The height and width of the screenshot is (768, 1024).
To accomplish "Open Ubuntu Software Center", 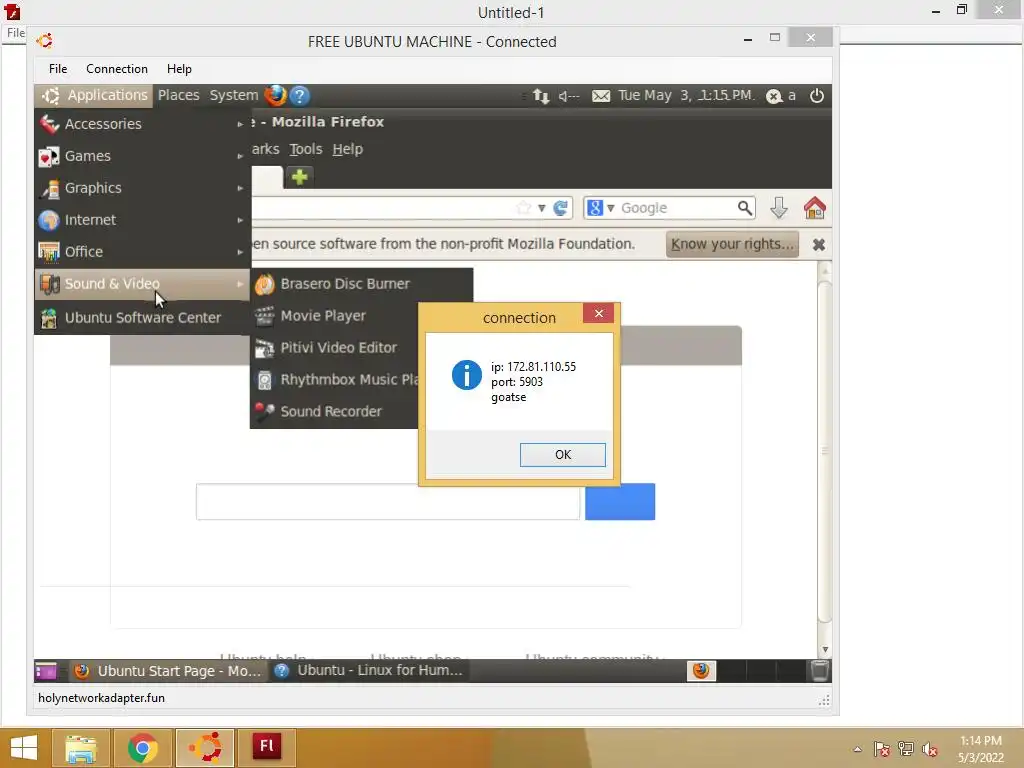I will [142, 318].
